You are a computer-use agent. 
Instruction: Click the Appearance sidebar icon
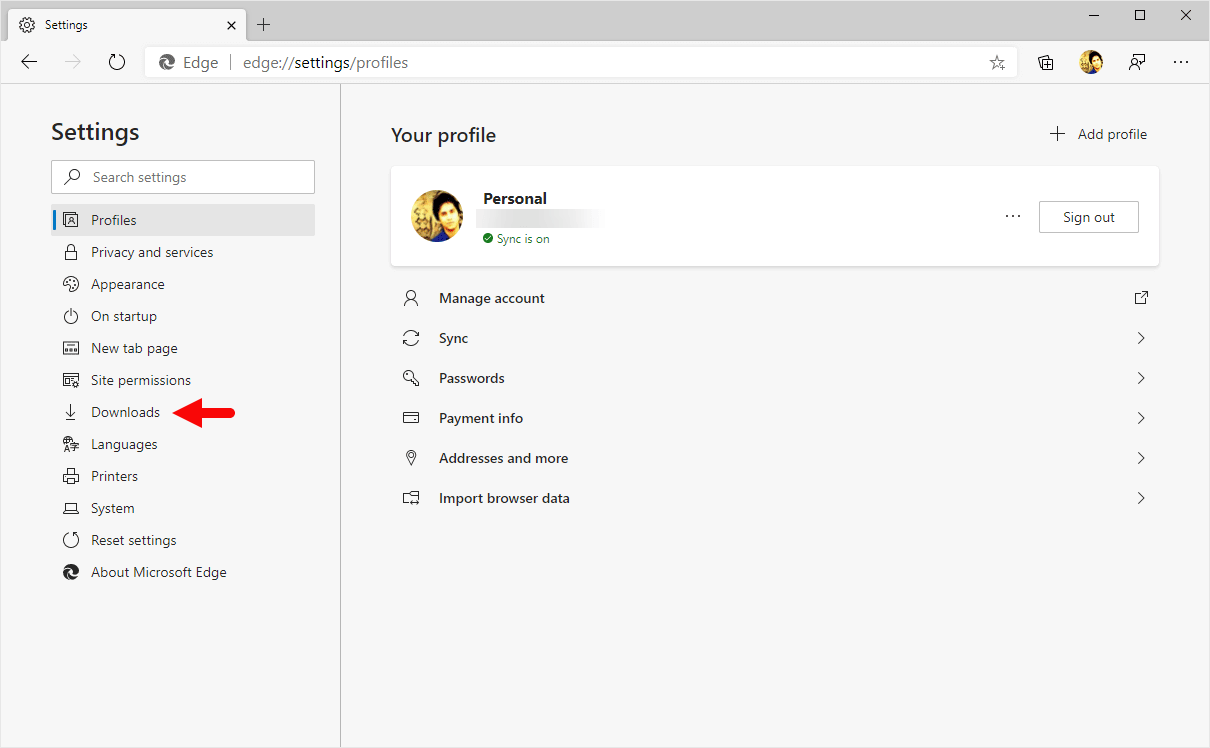point(71,283)
